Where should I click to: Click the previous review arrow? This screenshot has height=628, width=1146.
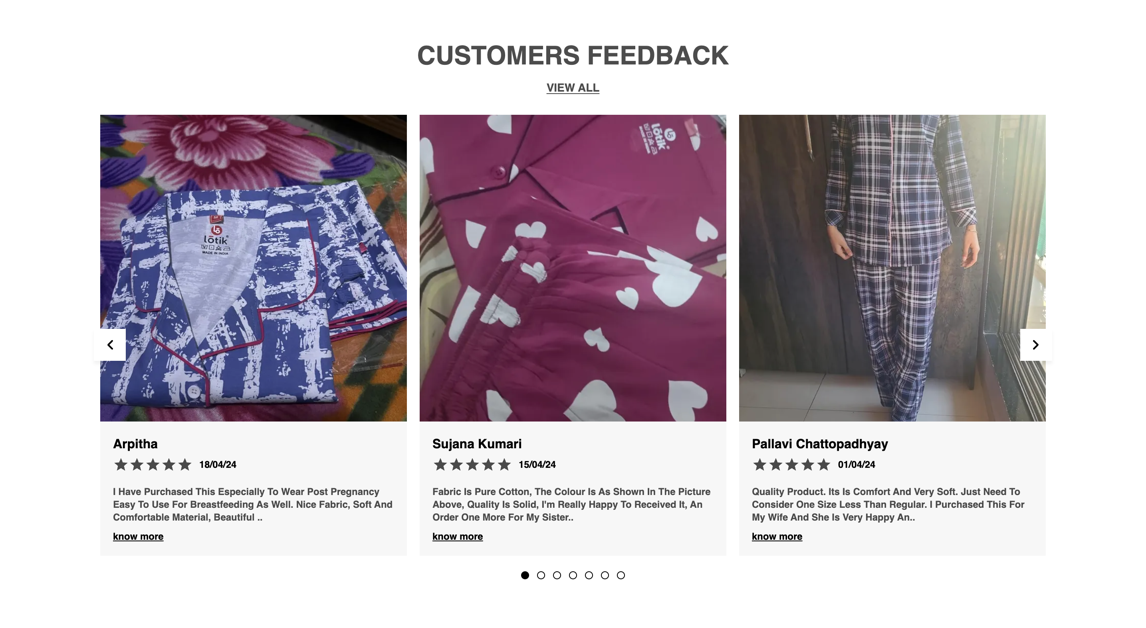coord(110,345)
